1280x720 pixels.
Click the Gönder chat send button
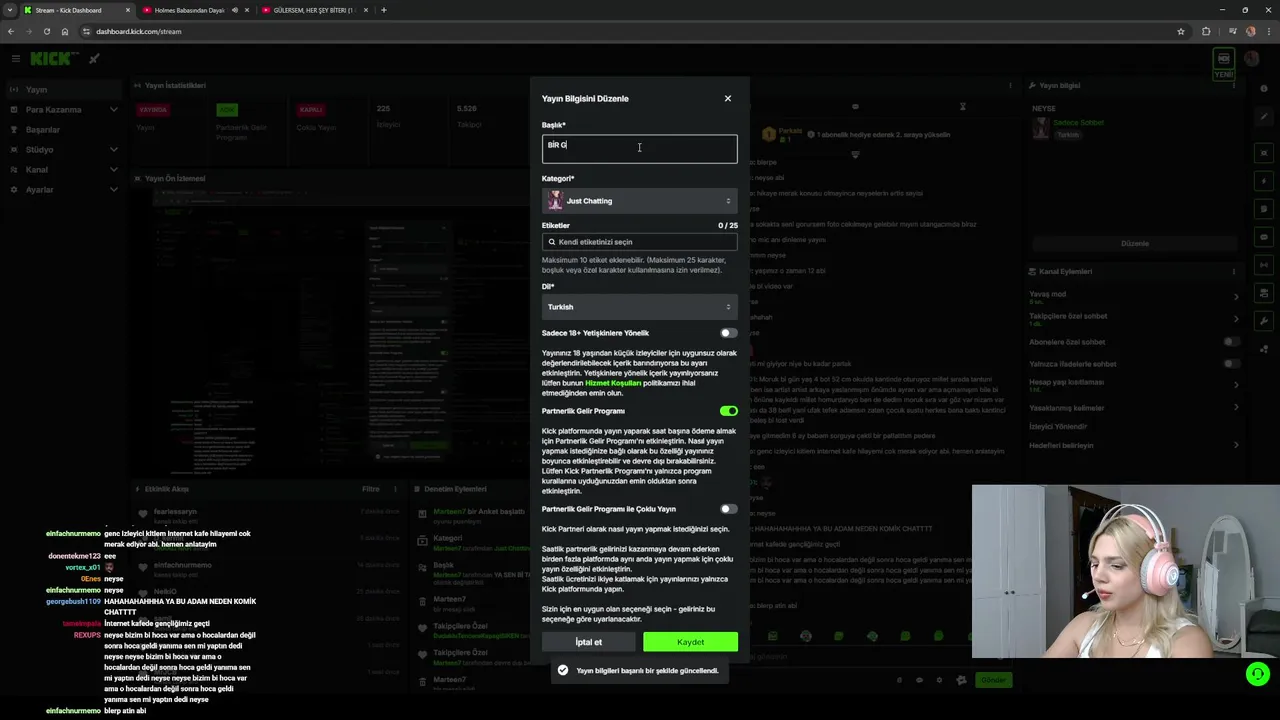[993, 680]
